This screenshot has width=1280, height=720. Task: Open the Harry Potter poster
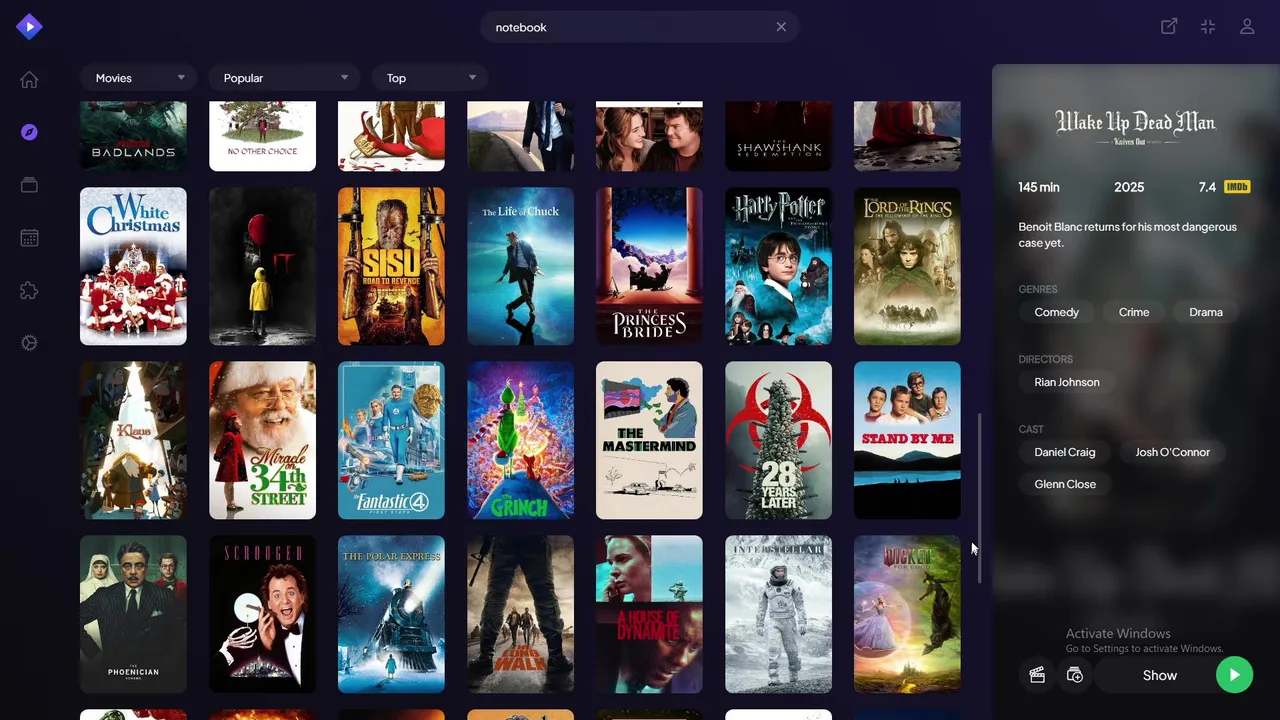coord(778,266)
